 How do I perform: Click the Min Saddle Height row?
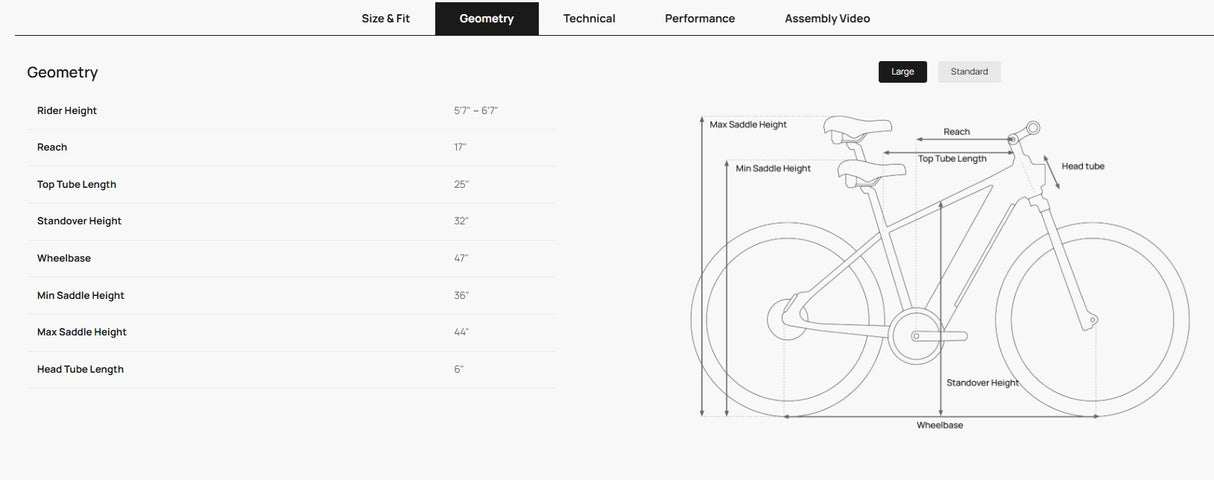point(292,296)
